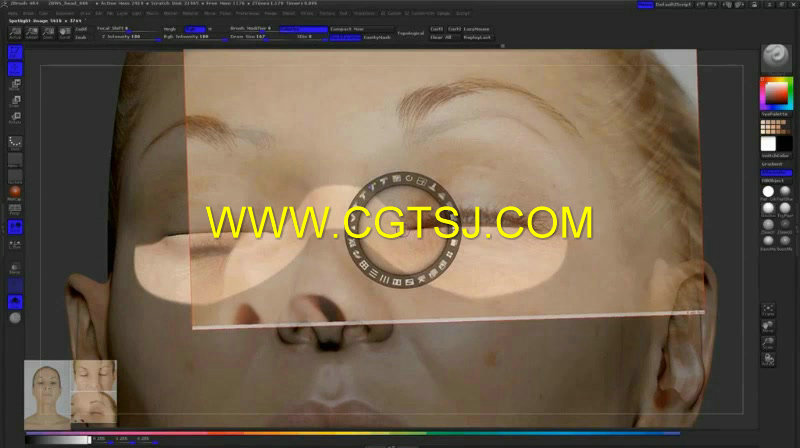Adjust the Brush Modifier slider

tap(253, 29)
